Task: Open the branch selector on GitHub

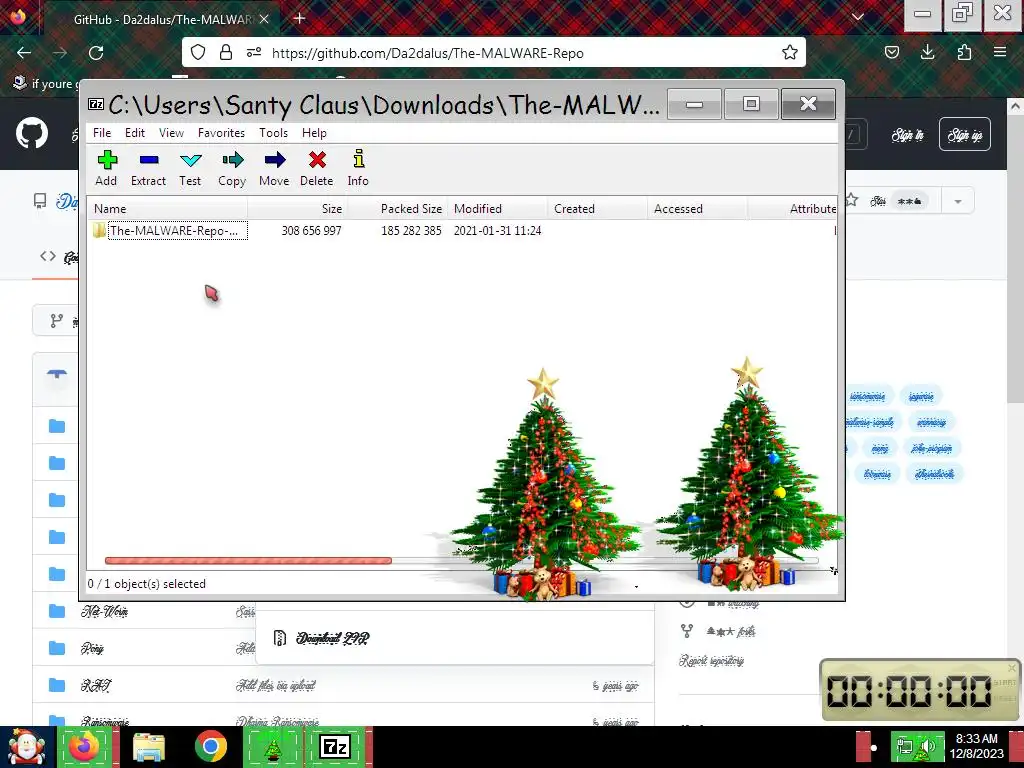Action: (x=56, y=321)
